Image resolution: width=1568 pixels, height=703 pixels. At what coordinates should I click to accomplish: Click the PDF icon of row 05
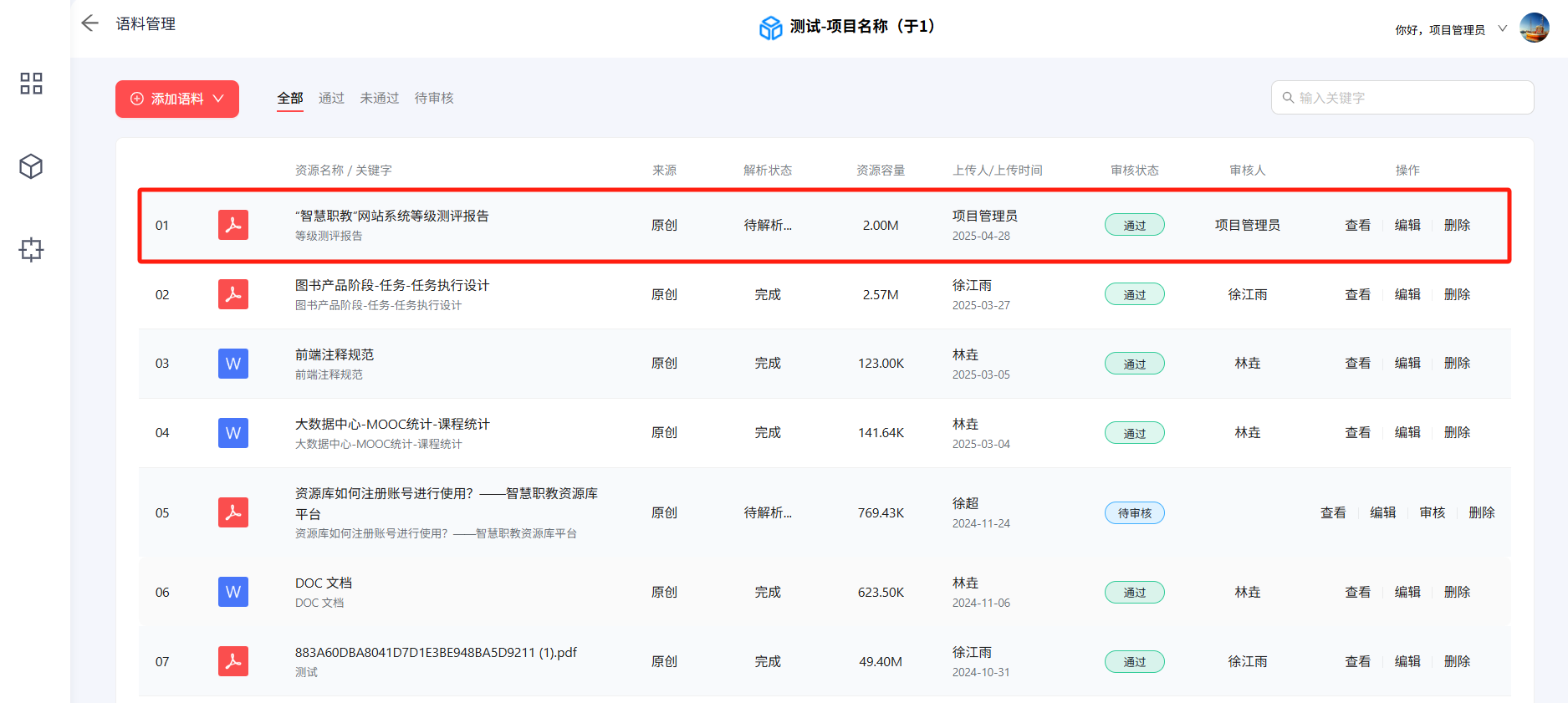233,512
